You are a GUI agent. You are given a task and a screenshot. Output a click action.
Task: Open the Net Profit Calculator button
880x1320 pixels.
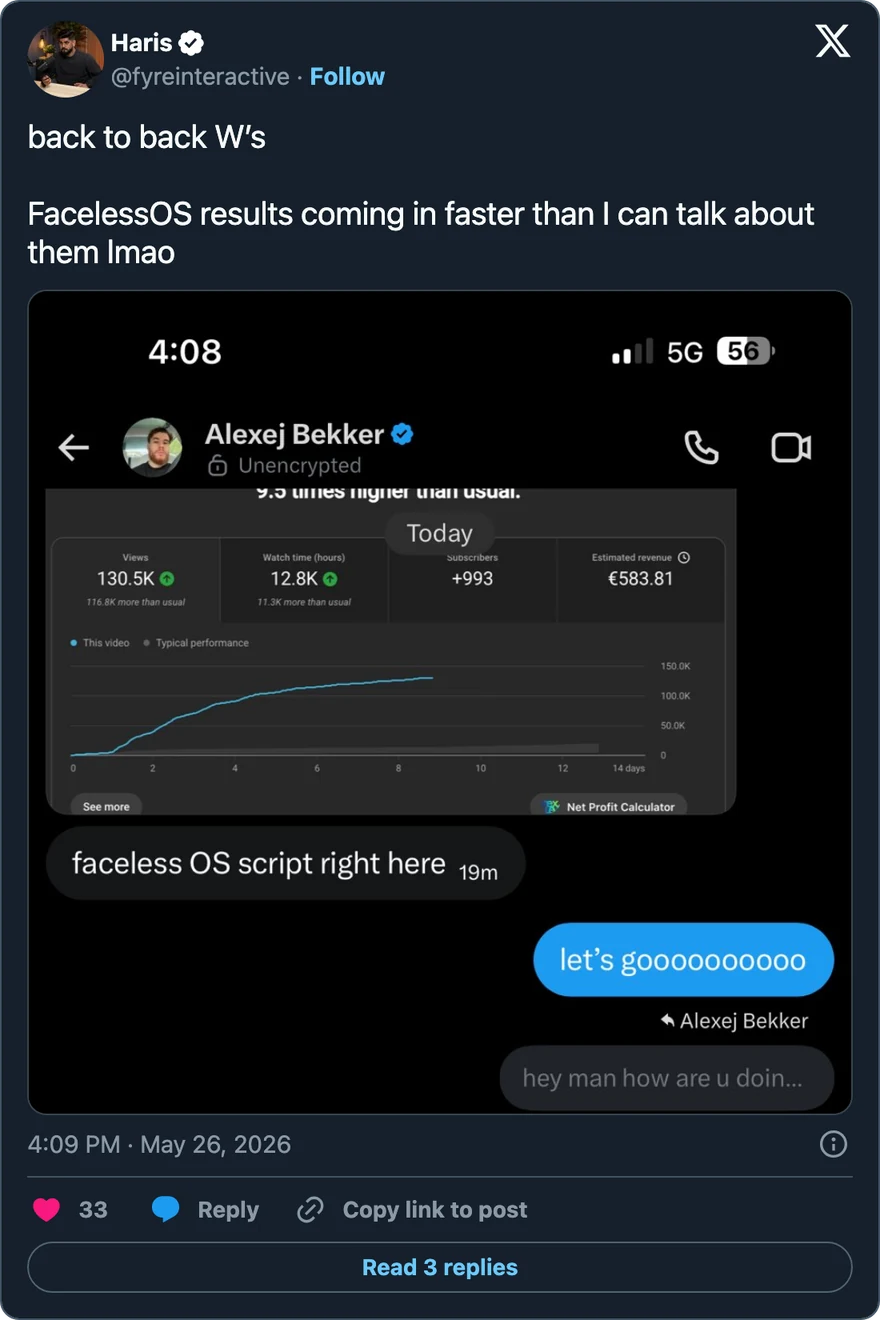click(609, 806)
